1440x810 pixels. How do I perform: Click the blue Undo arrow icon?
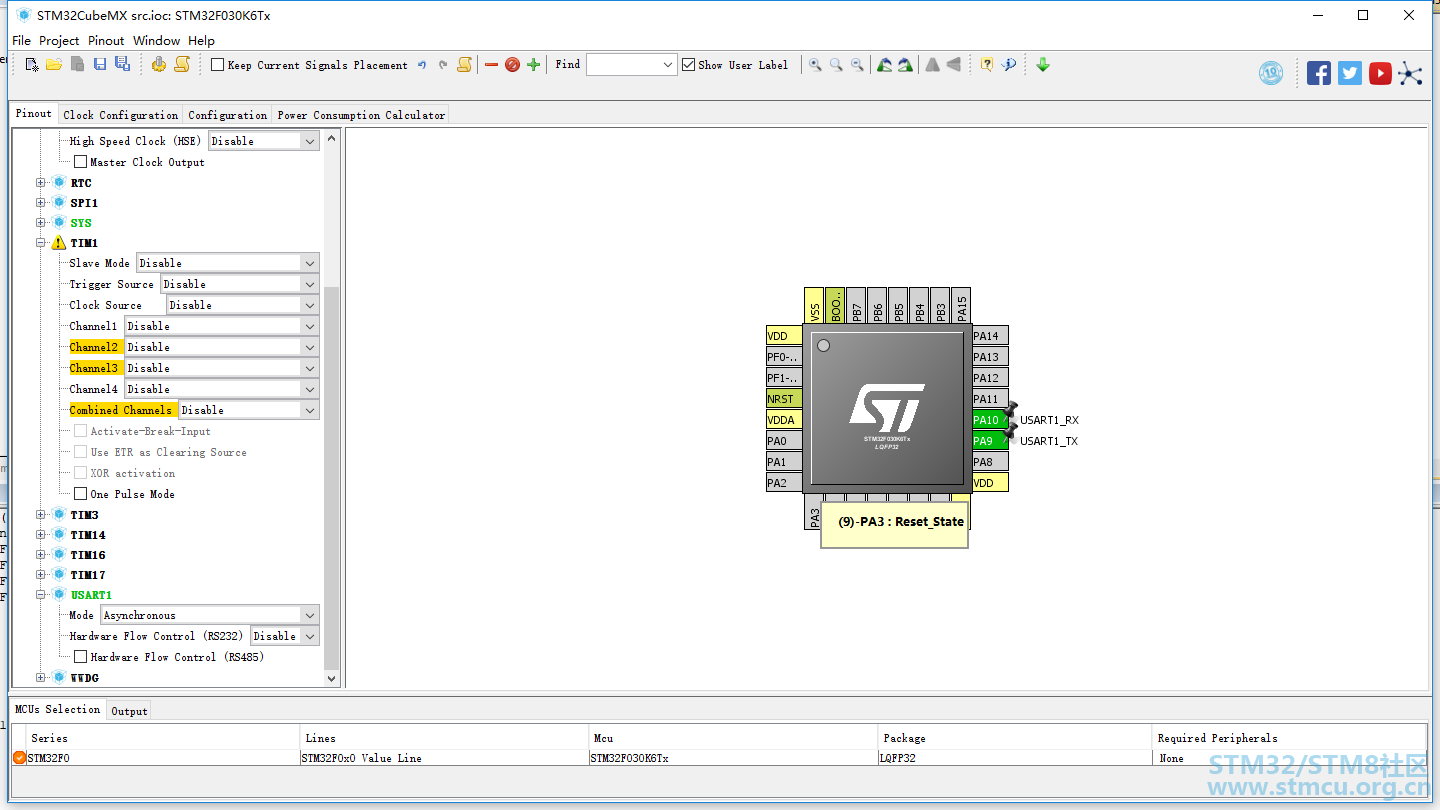coord(422,65)
